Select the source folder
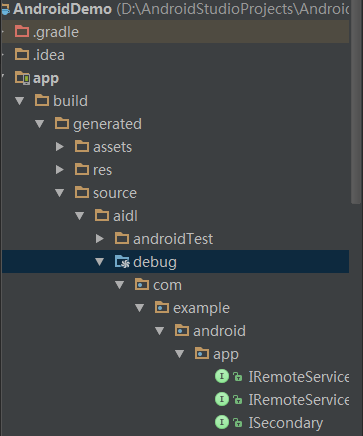The image size is (363, 436). [x=115, y=193]
